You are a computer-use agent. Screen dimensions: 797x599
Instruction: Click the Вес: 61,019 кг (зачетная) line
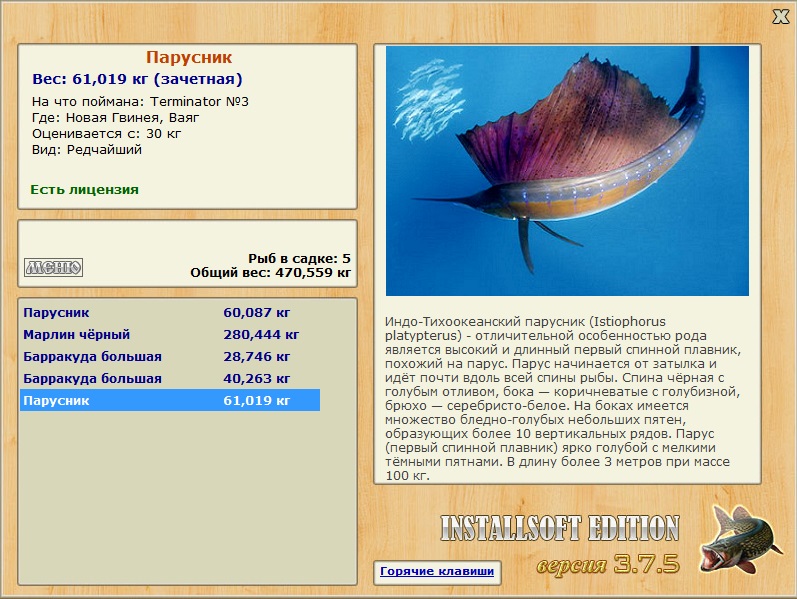coord(137,79)
